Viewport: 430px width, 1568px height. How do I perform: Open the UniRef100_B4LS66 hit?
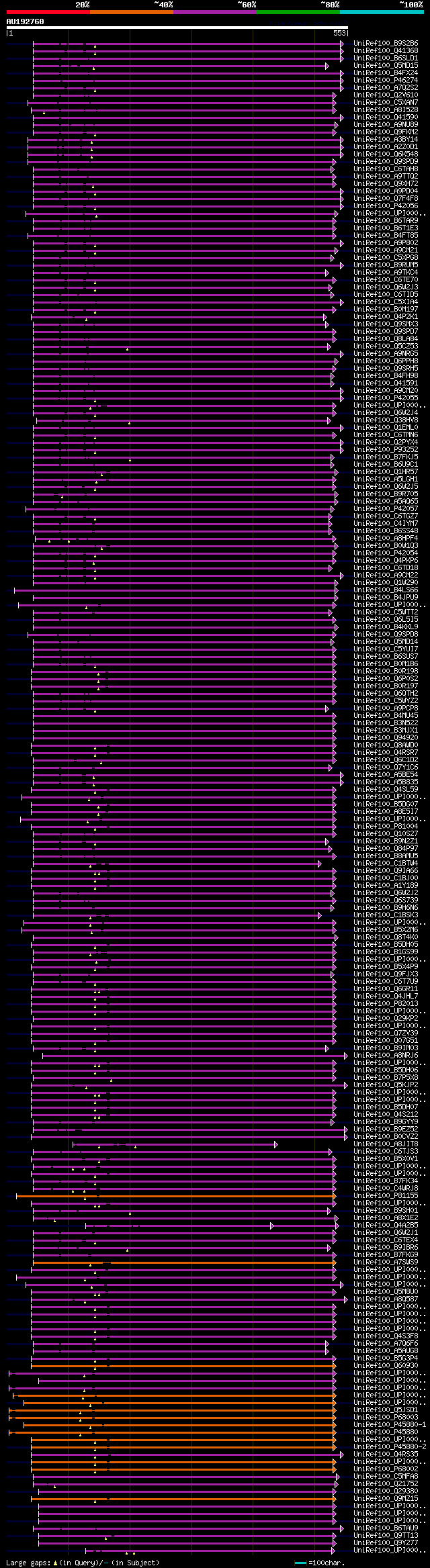tap(386, 590)
